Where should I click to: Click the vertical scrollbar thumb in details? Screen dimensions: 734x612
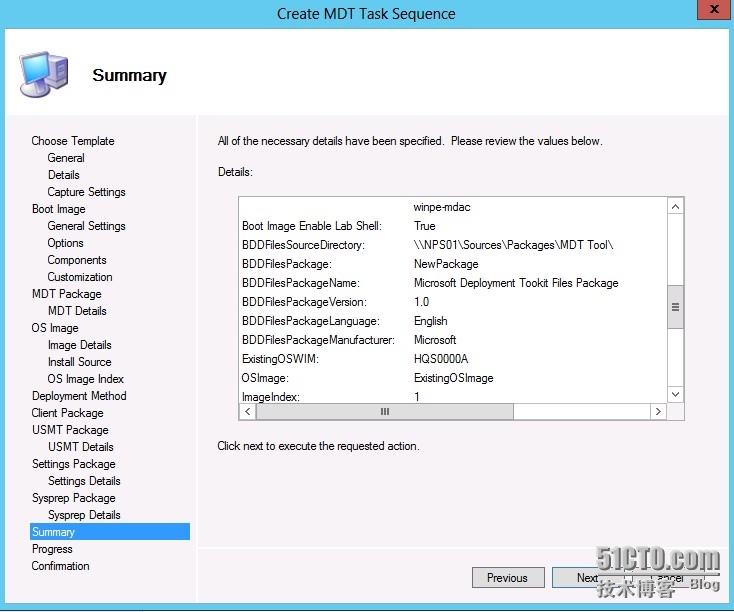click(675, 307)
